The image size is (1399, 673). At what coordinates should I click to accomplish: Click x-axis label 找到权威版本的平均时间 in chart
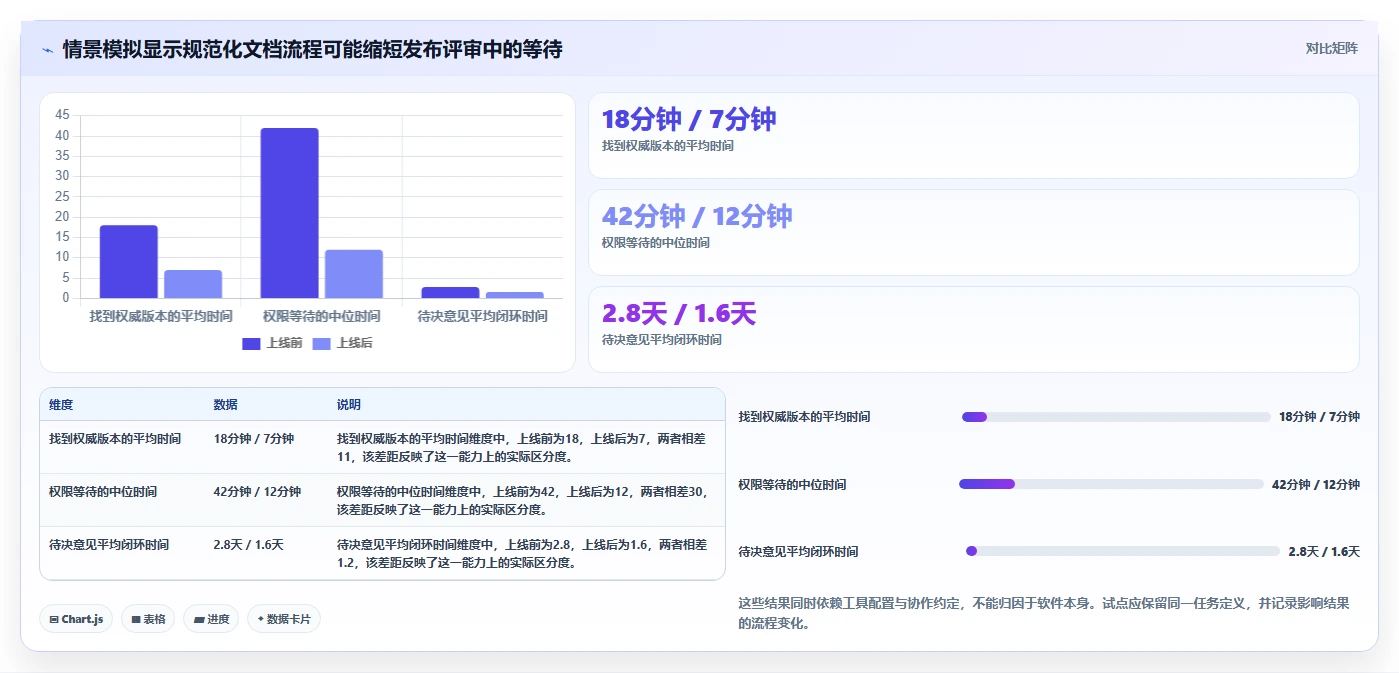161,316
